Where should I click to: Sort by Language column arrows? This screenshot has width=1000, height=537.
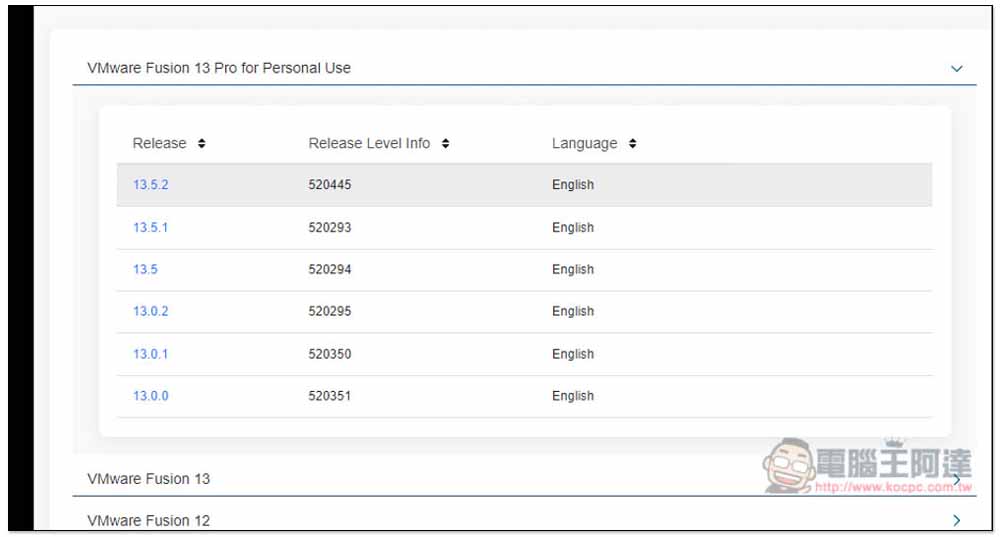[632, 143]
